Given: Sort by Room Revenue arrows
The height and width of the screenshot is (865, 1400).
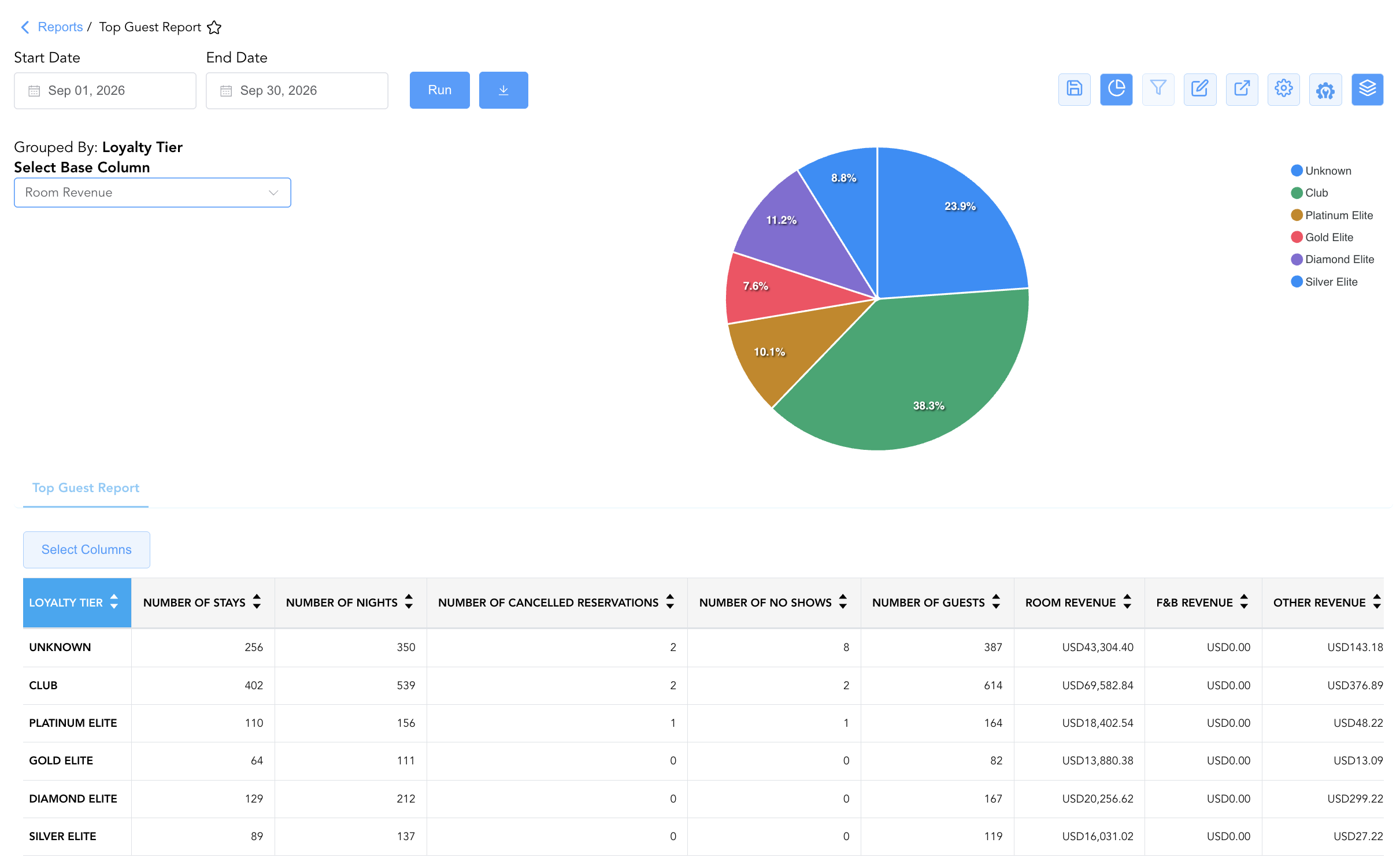Looking at the screenshot, I should click(1127, 601).
